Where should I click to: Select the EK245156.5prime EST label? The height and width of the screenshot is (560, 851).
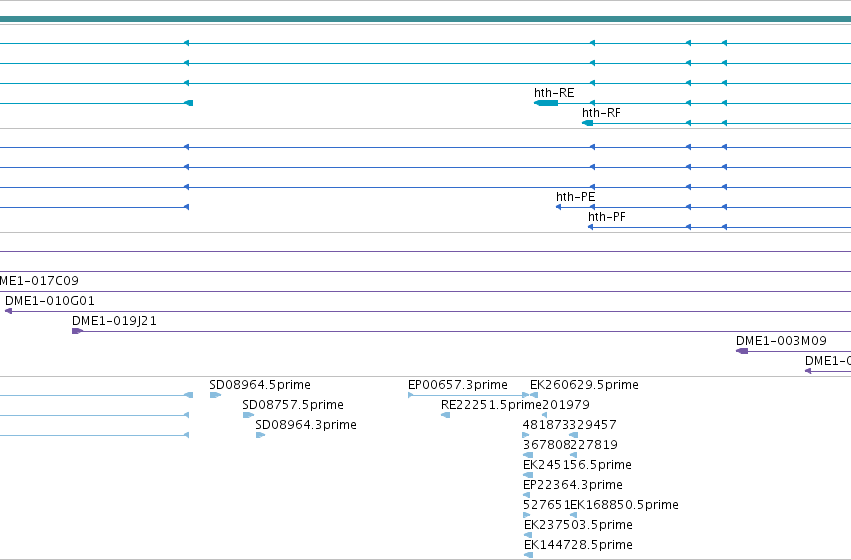pos(577,465)
